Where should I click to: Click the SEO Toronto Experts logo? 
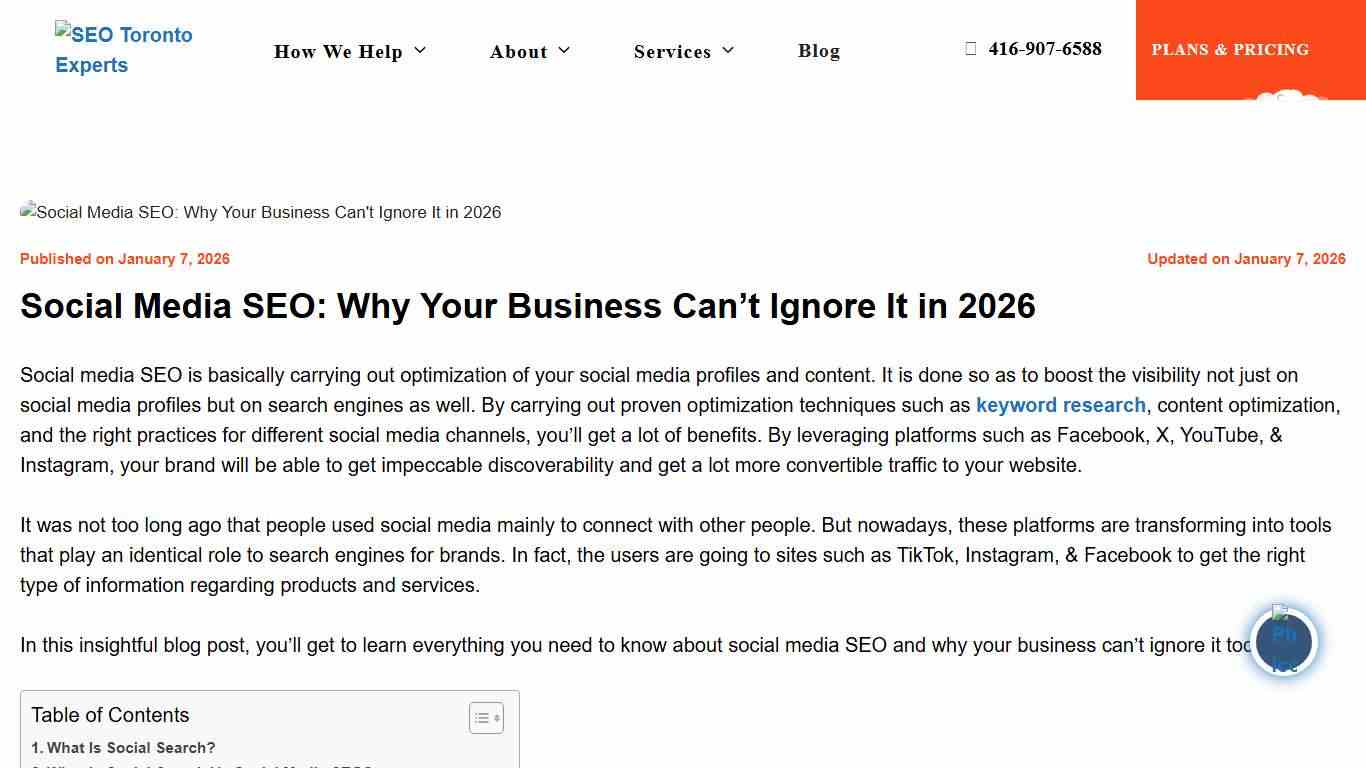click(123, 50)
